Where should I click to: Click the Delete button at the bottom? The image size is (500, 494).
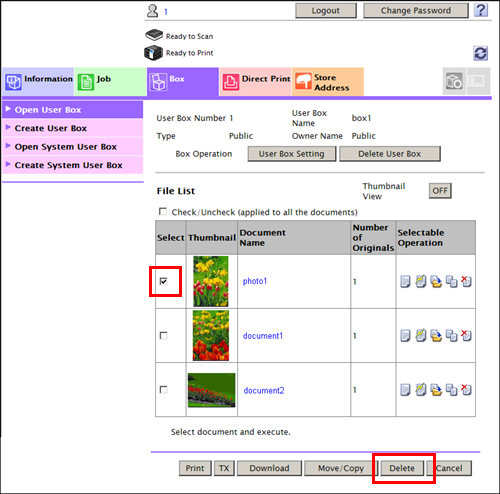[402, 468]
